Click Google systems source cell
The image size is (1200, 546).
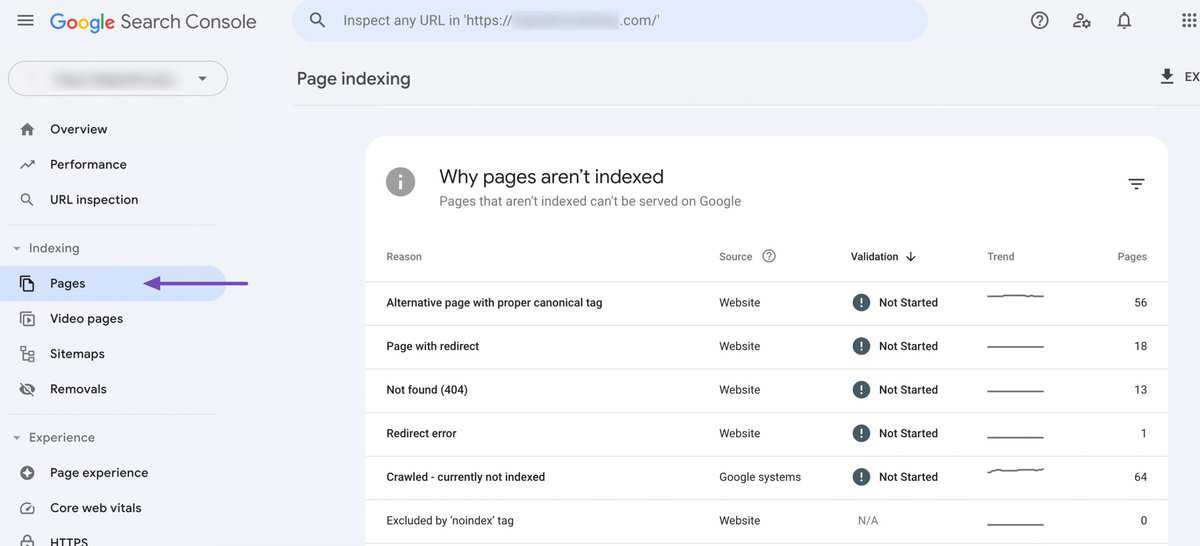coord(760,478)
